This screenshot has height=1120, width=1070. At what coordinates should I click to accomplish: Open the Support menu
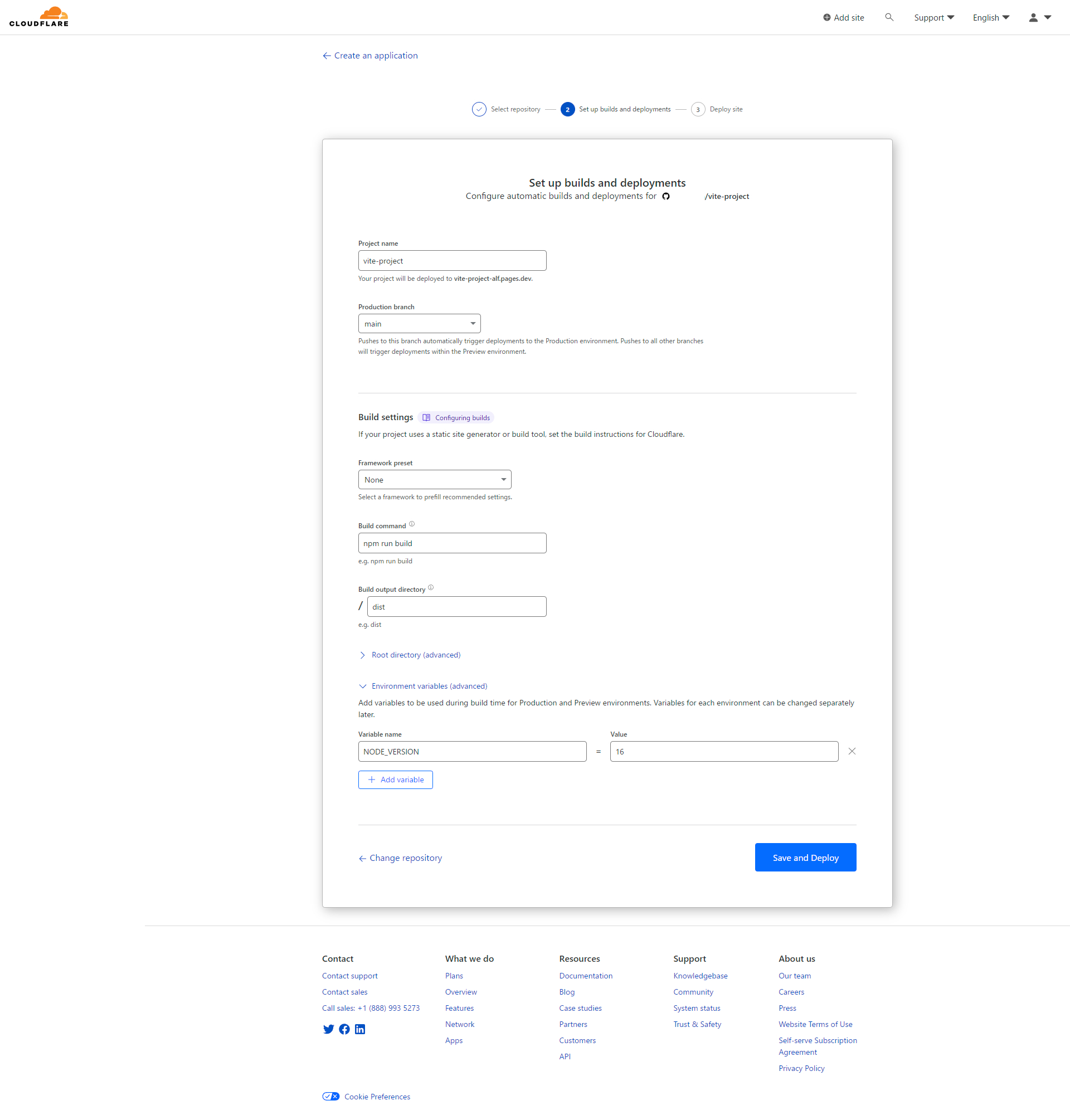click(933, 18)
